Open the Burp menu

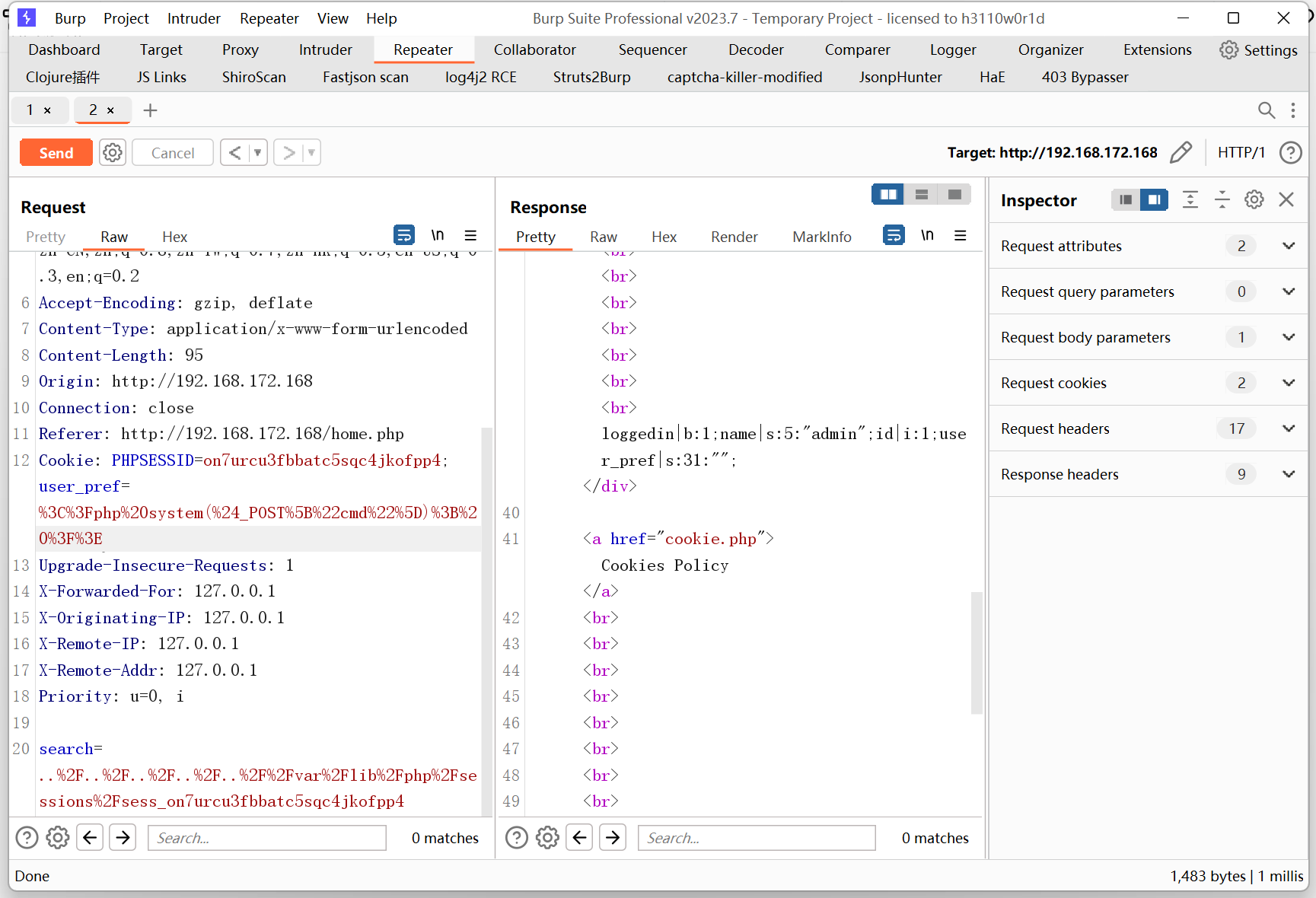click(x=70, y=18)
